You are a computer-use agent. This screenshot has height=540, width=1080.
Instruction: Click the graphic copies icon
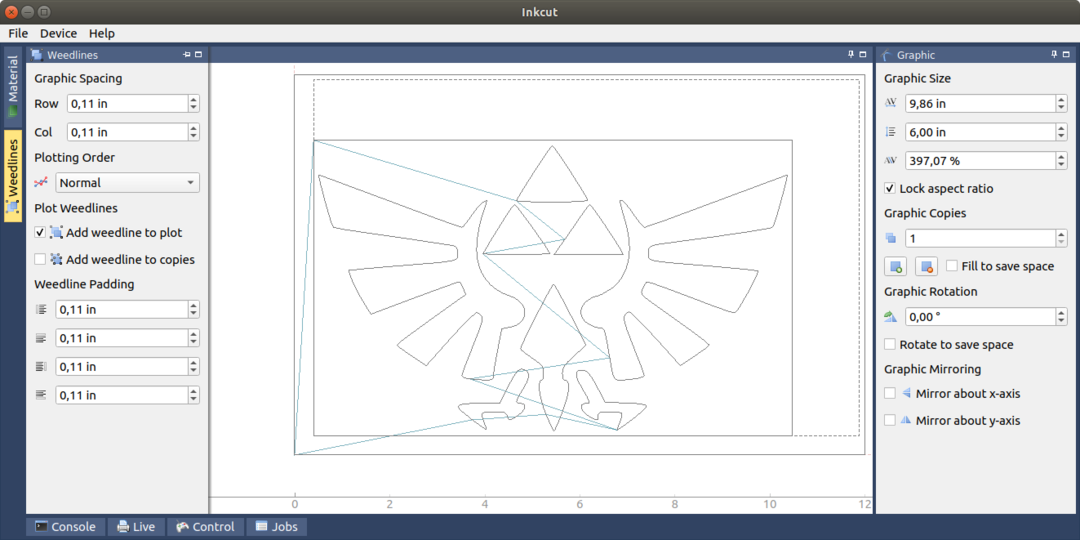891,238
